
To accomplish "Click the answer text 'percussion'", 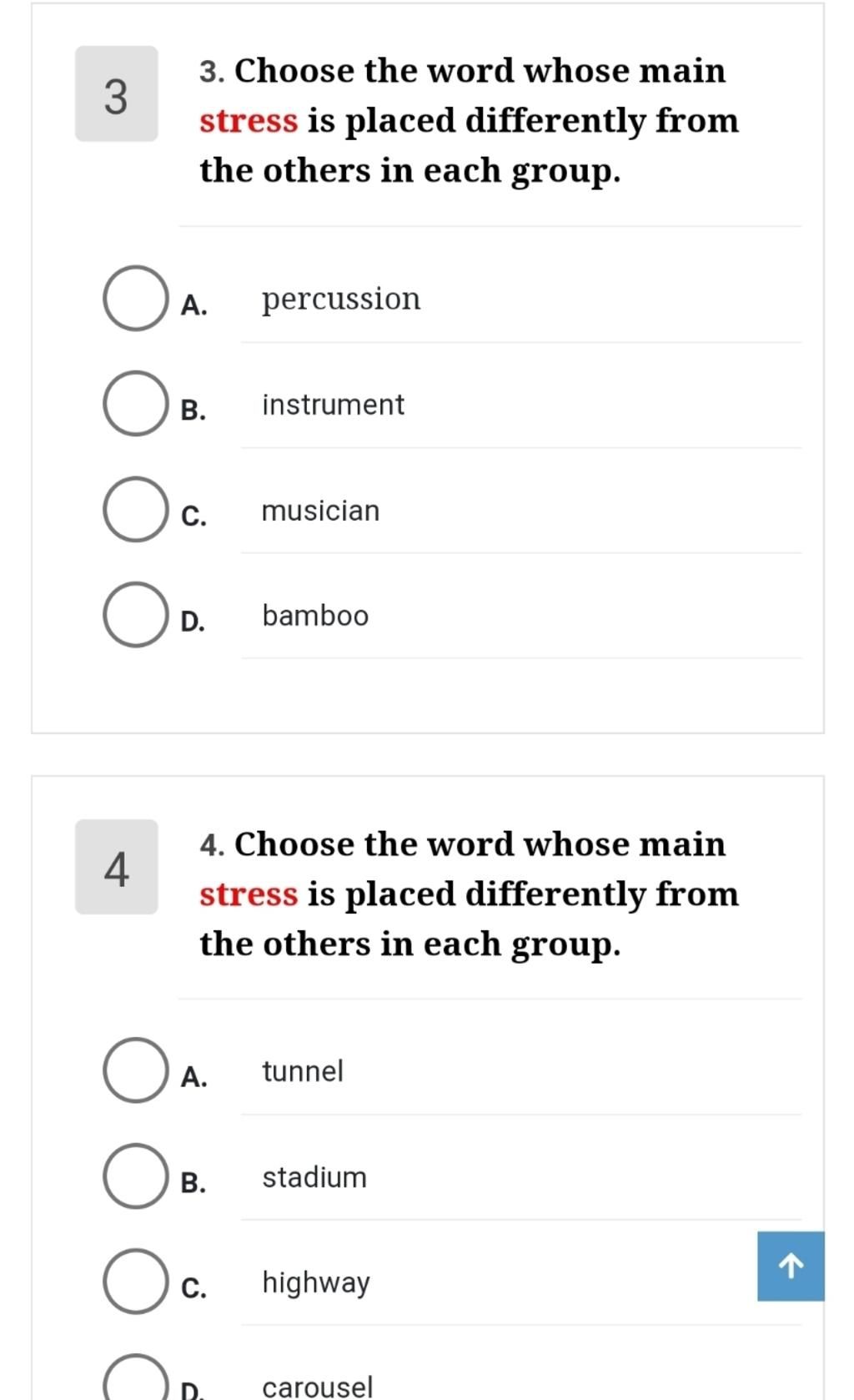I will pyautogui.click(x=341, y=299).
